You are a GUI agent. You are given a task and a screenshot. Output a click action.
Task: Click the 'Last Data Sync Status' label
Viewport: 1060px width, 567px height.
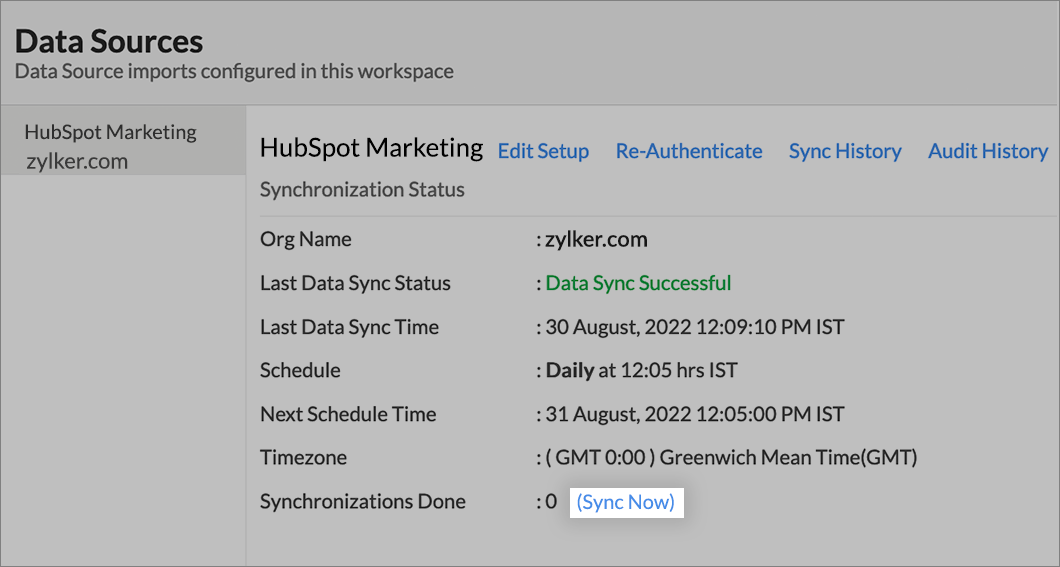[355, 283]
